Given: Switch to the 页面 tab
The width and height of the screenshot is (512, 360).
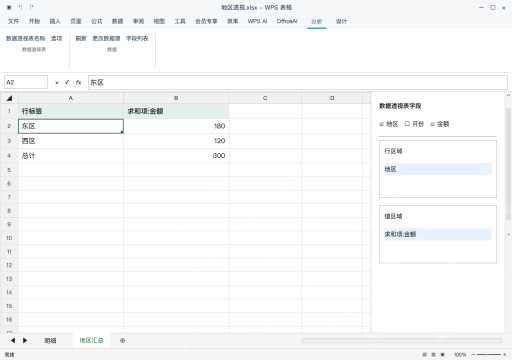Looking at the screenshot, I should point(76,21).
